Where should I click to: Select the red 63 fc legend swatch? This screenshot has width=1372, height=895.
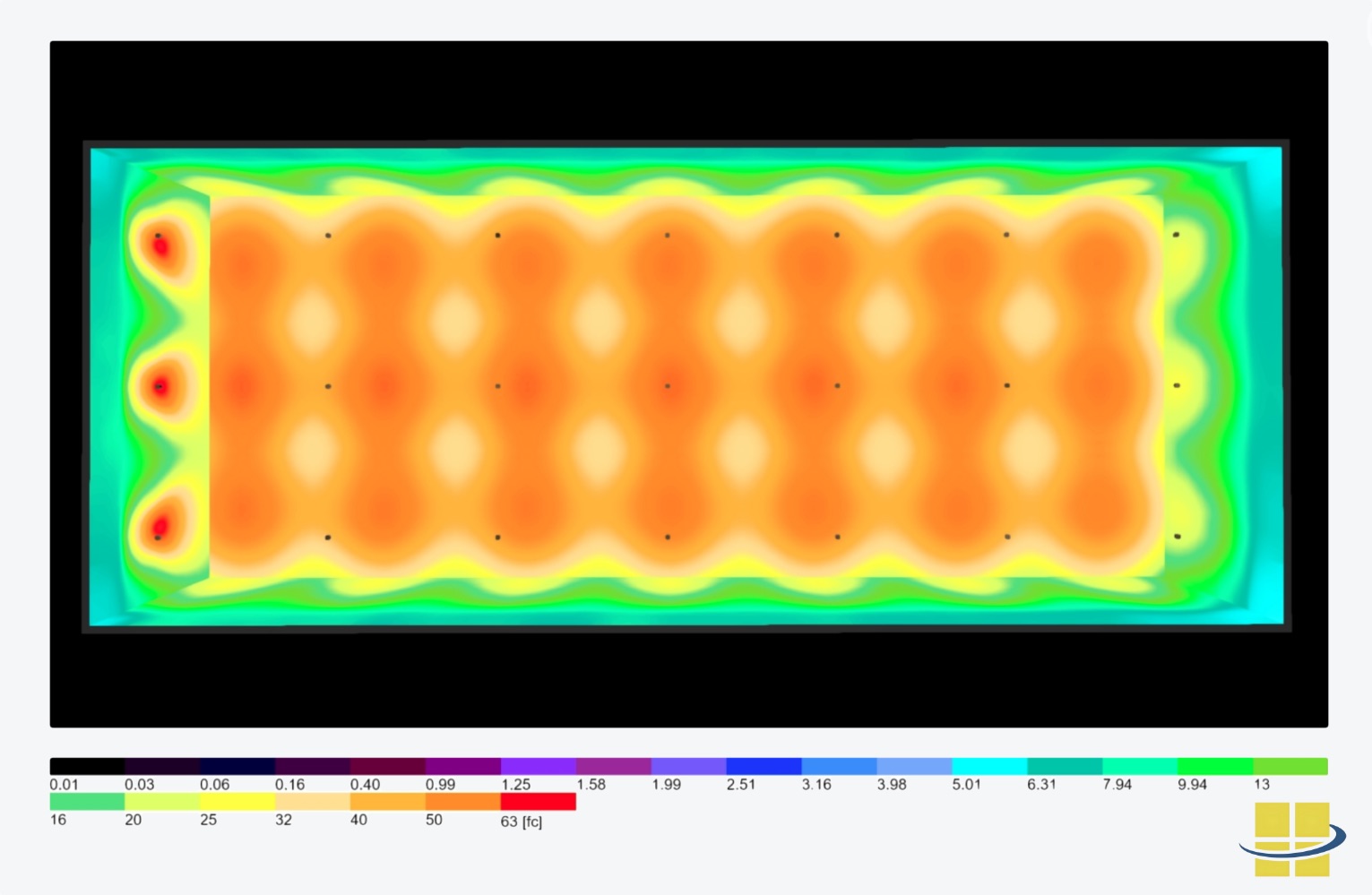[x=538, y=802]
